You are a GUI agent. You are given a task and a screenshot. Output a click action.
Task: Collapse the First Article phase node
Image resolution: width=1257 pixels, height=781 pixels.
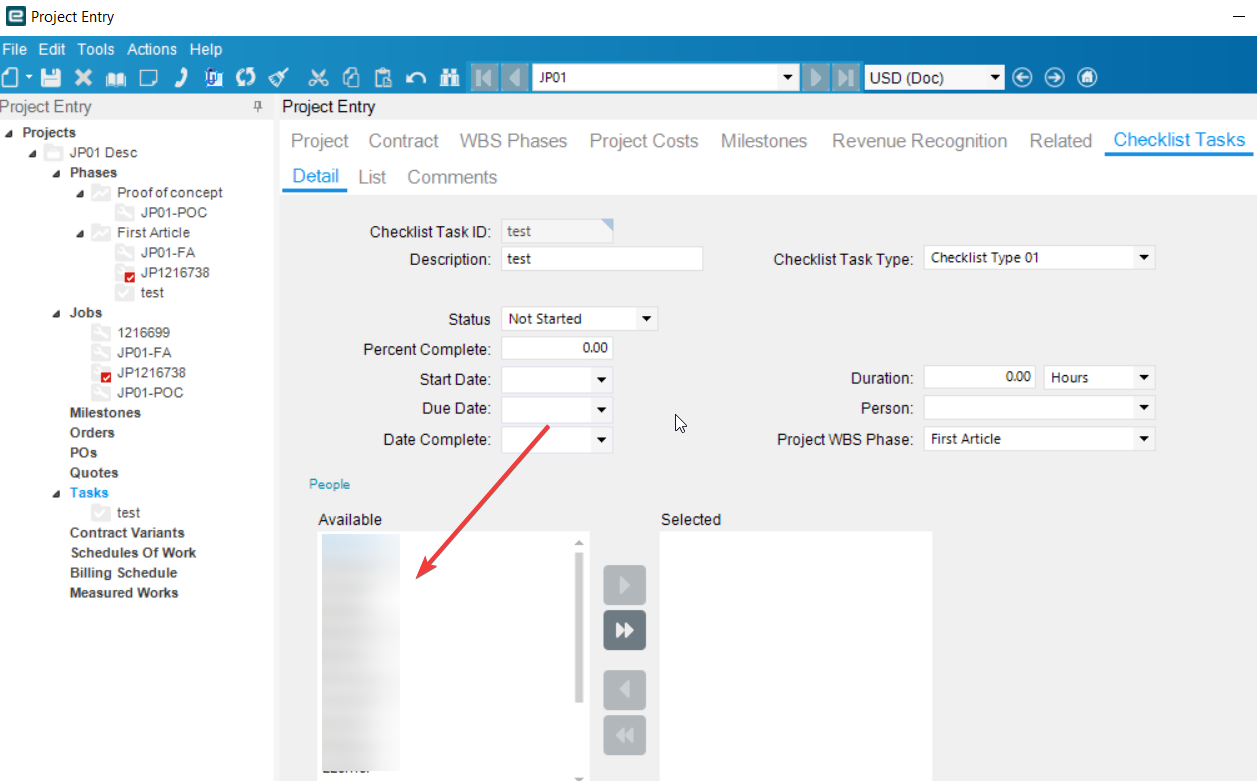click(80, 233)
